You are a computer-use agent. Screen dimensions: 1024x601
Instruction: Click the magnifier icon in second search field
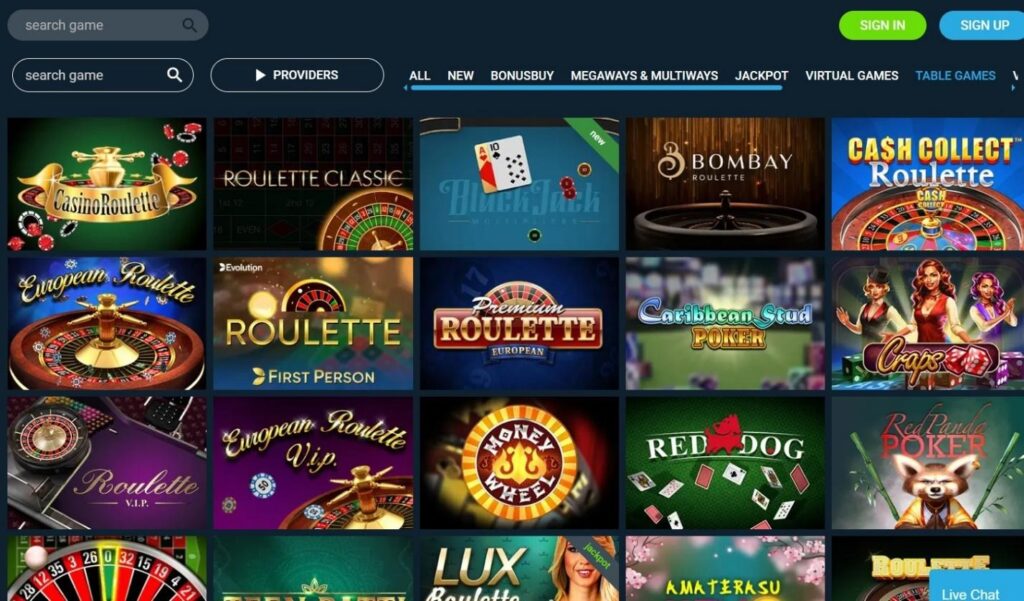174,75
